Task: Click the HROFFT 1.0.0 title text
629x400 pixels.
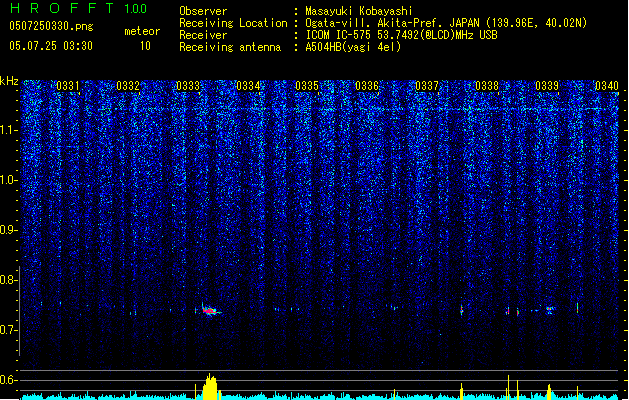Action: coord(79,8)
